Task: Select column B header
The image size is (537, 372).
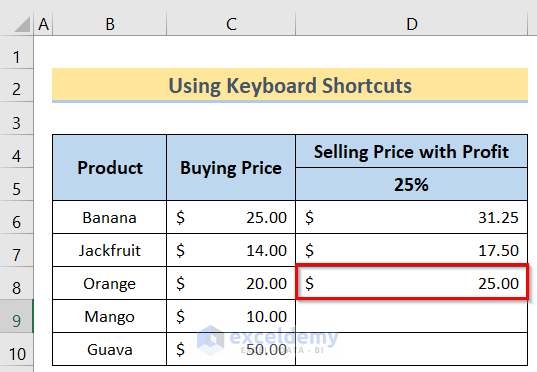Action: coord(110,24)
